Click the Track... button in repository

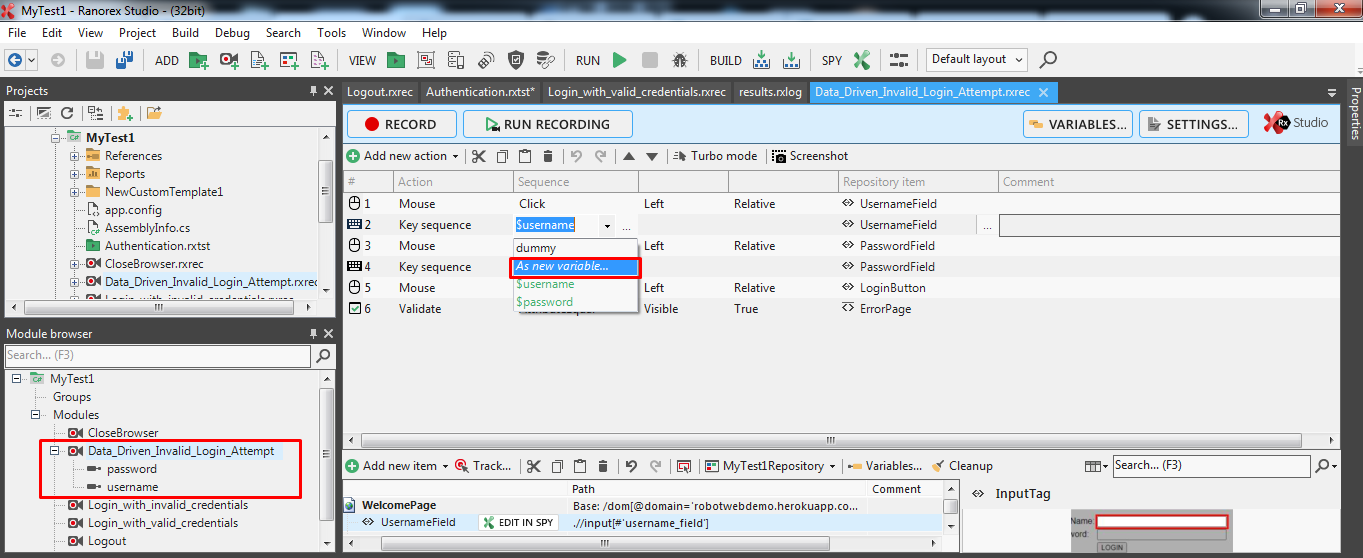tap(484, 466)
